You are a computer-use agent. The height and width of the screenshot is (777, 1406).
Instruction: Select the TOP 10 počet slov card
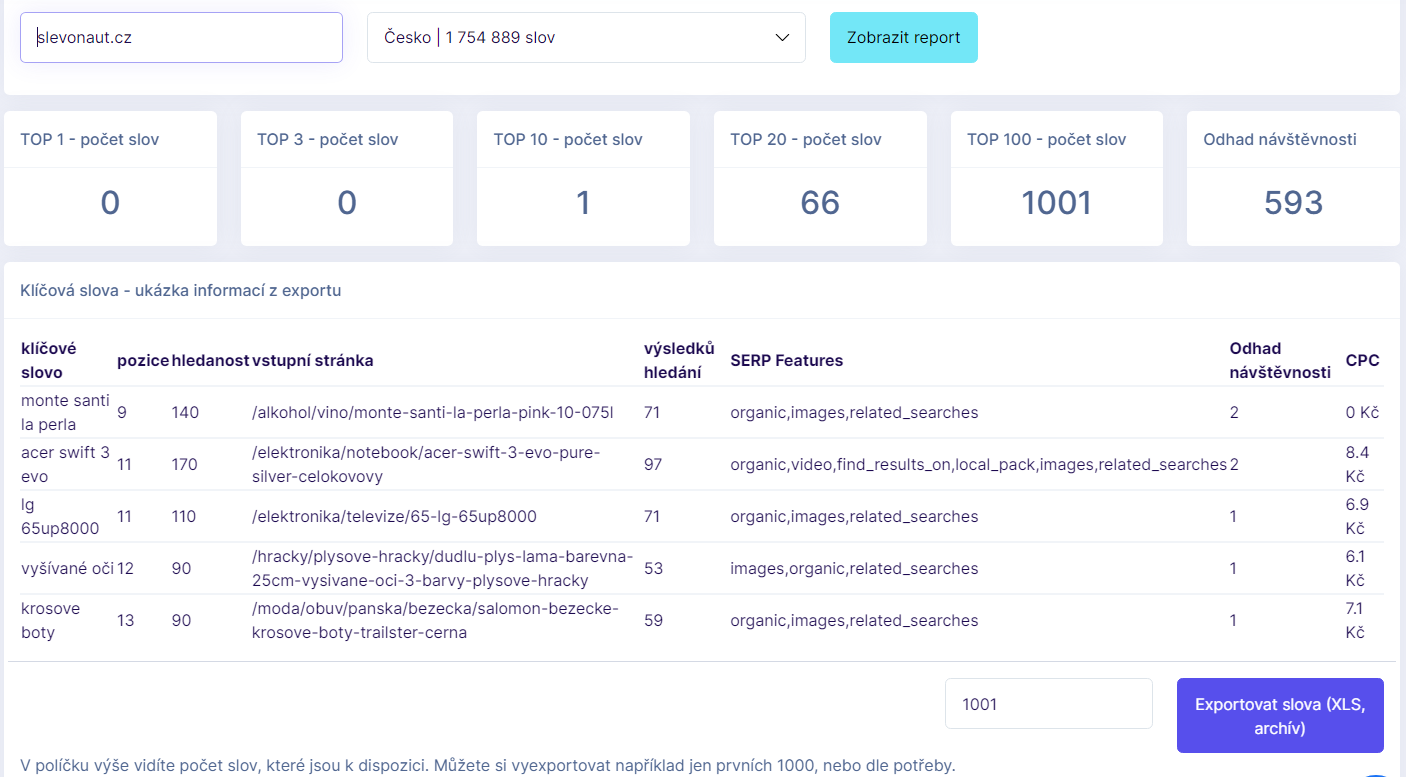click(x=583, y=179)
